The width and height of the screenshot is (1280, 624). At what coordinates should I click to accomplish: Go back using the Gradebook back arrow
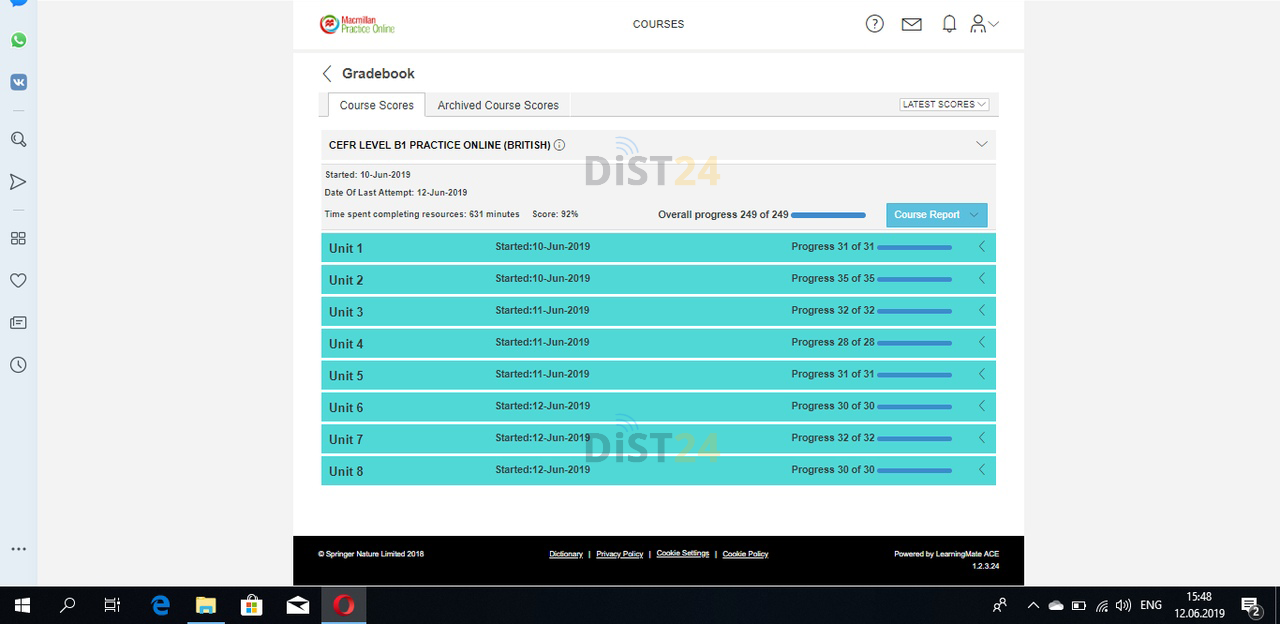point(327,73)
